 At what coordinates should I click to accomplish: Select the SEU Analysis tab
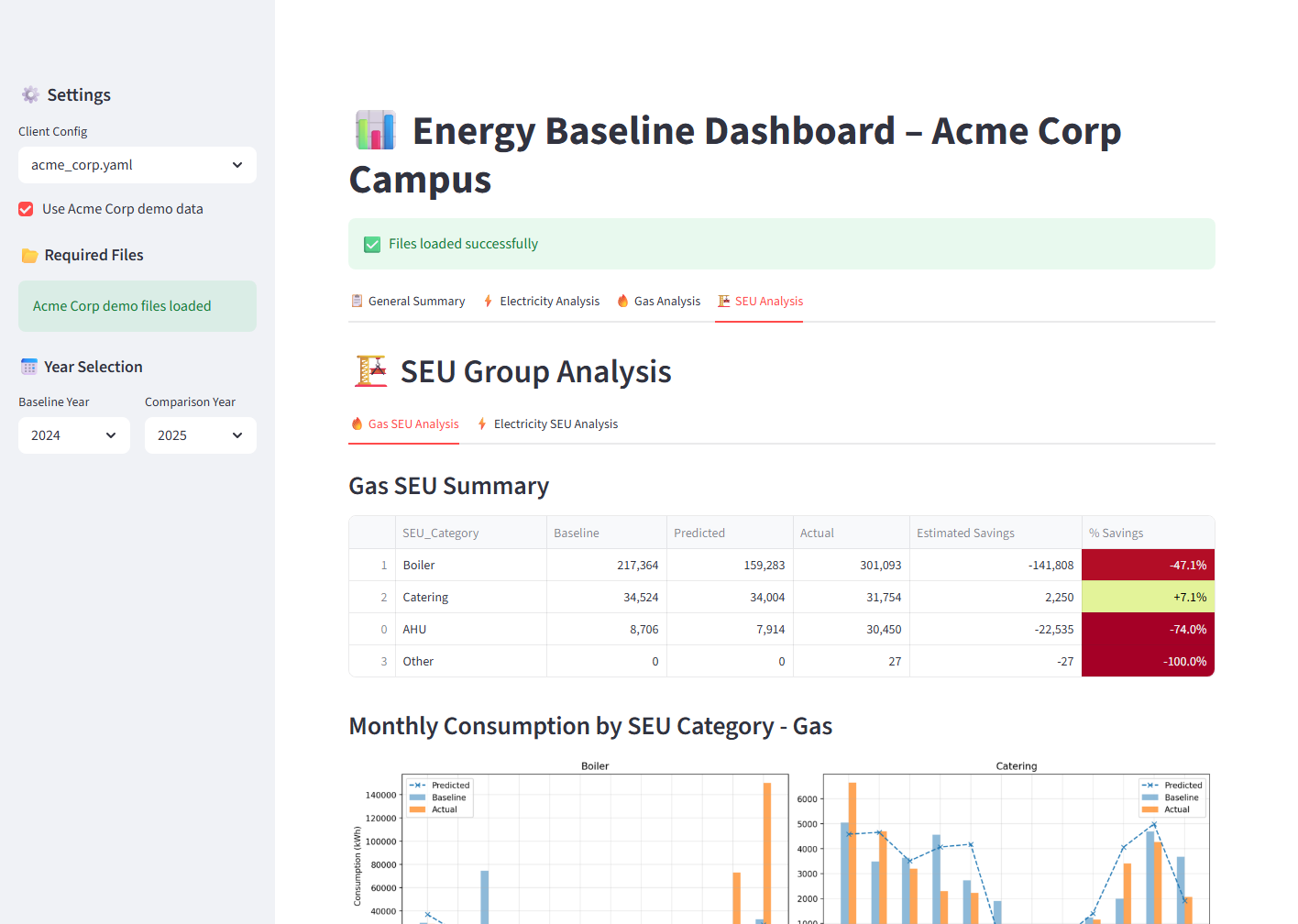pyautogui.click(x=760, y=301)
